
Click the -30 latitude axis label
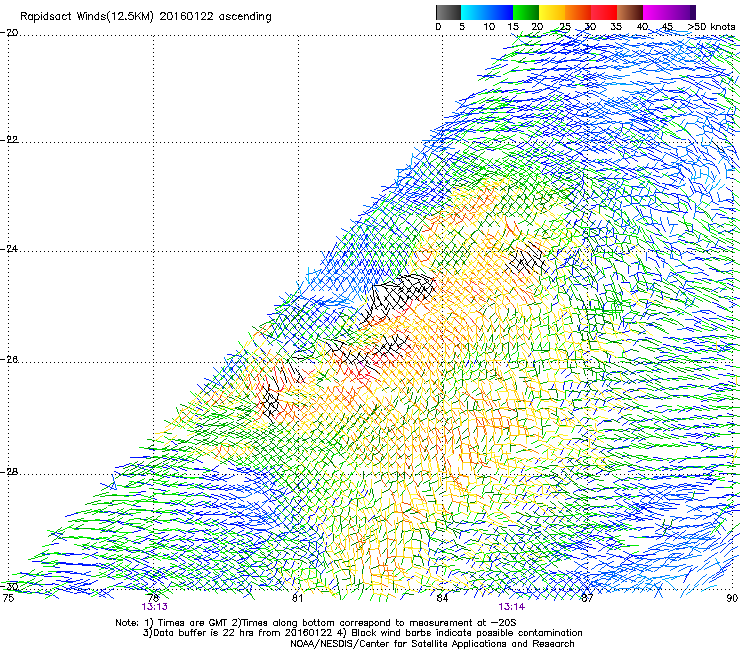(x=9, y=587)
